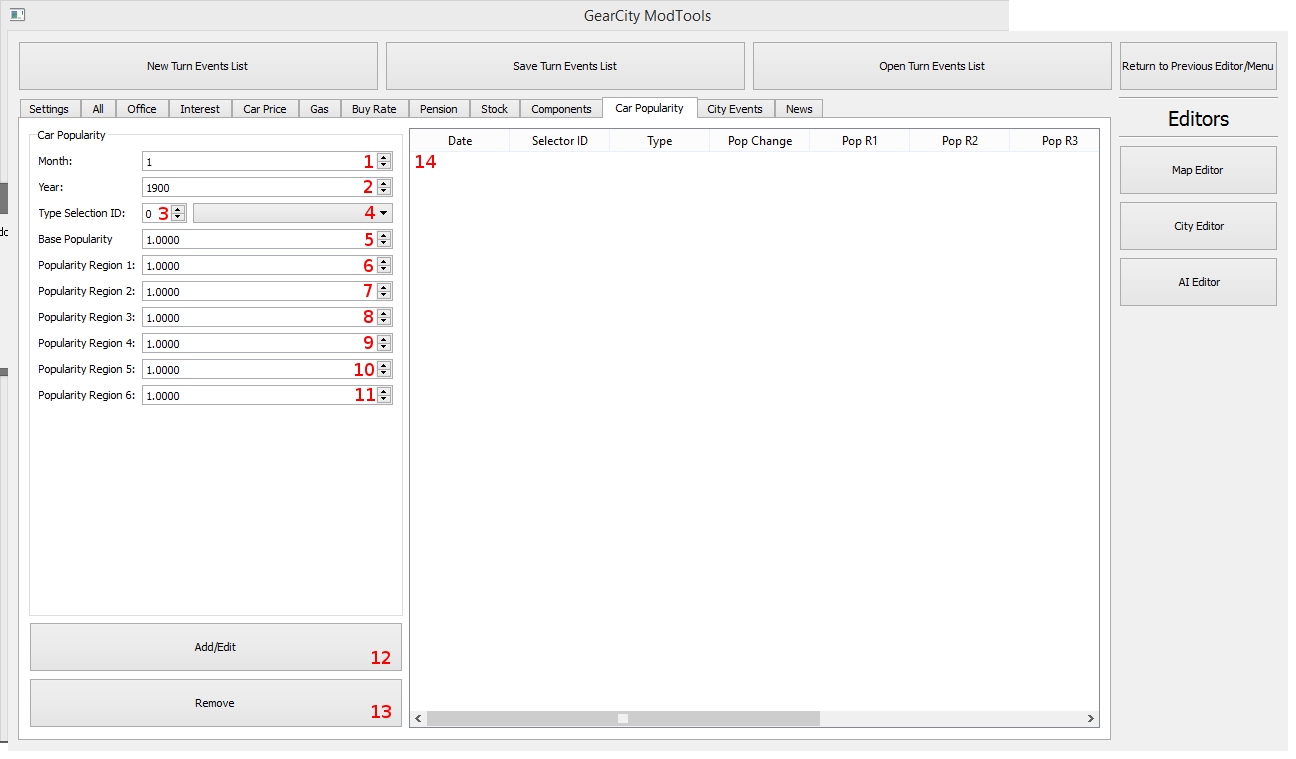Switch to the All tab
1296x759 pixels.
[98, 109]
